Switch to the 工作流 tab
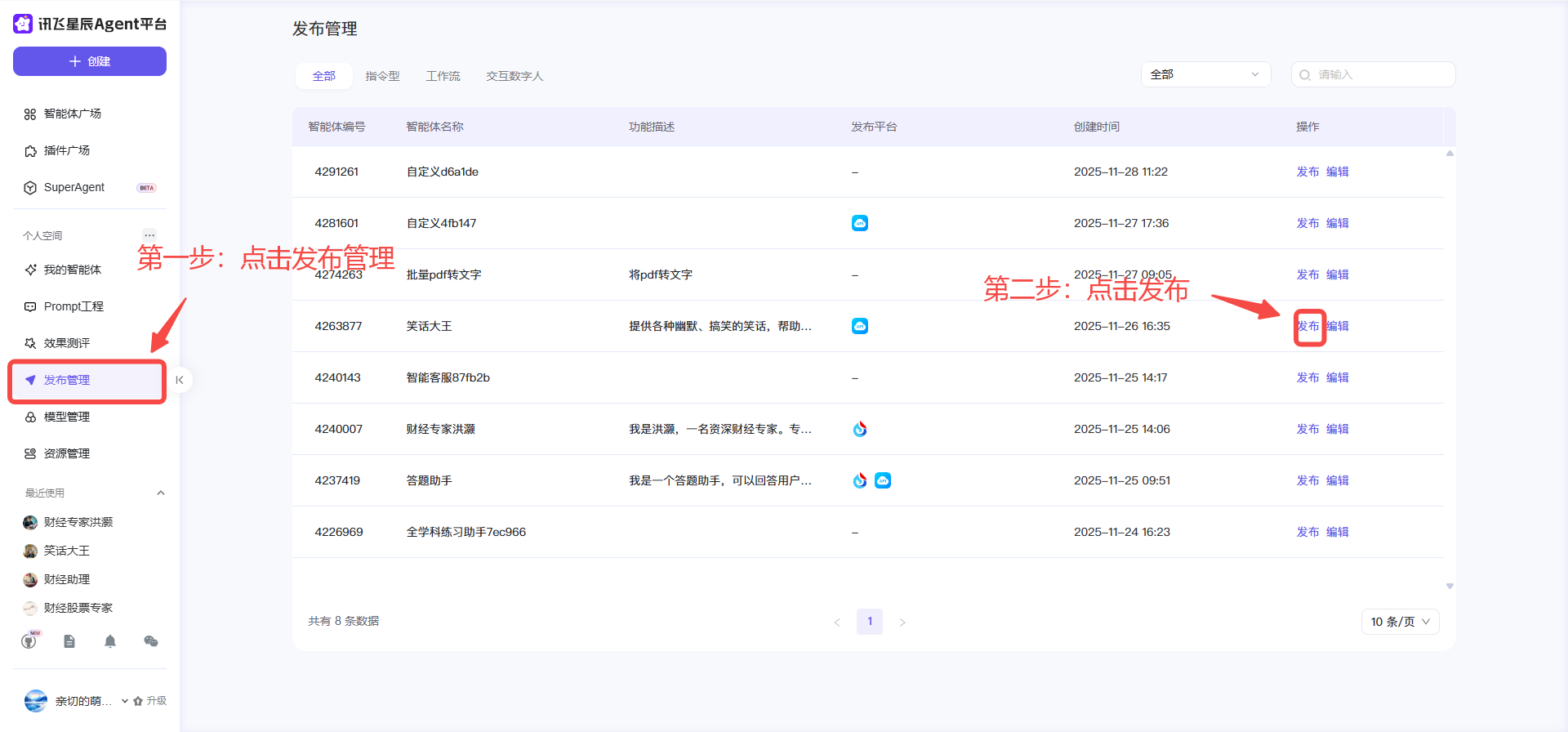Viewport: 1568px width, 732px height. [x=443, y=76]
